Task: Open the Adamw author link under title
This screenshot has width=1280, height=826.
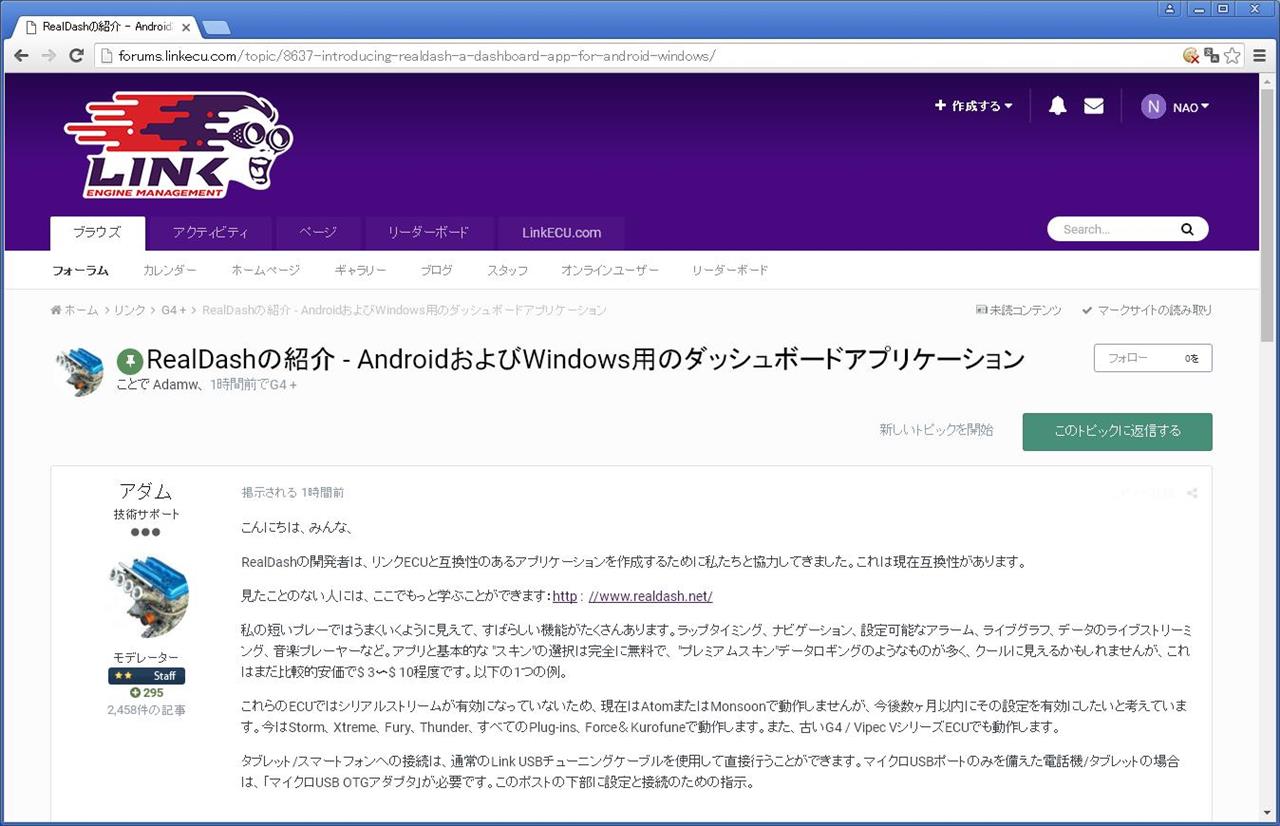Action: [177, 384]
